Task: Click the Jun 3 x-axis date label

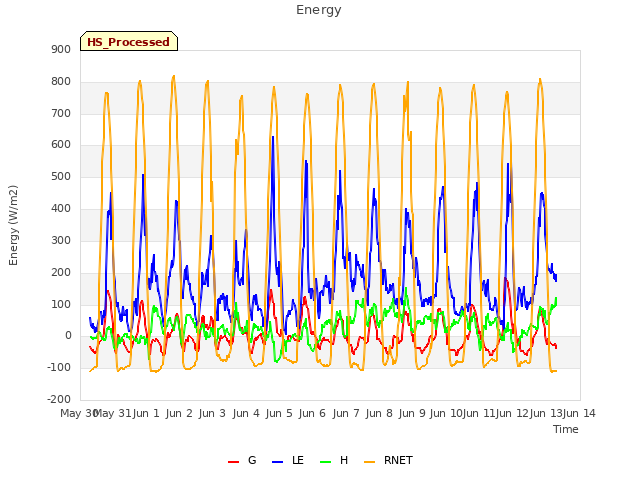Action: (x=212, y=413)
